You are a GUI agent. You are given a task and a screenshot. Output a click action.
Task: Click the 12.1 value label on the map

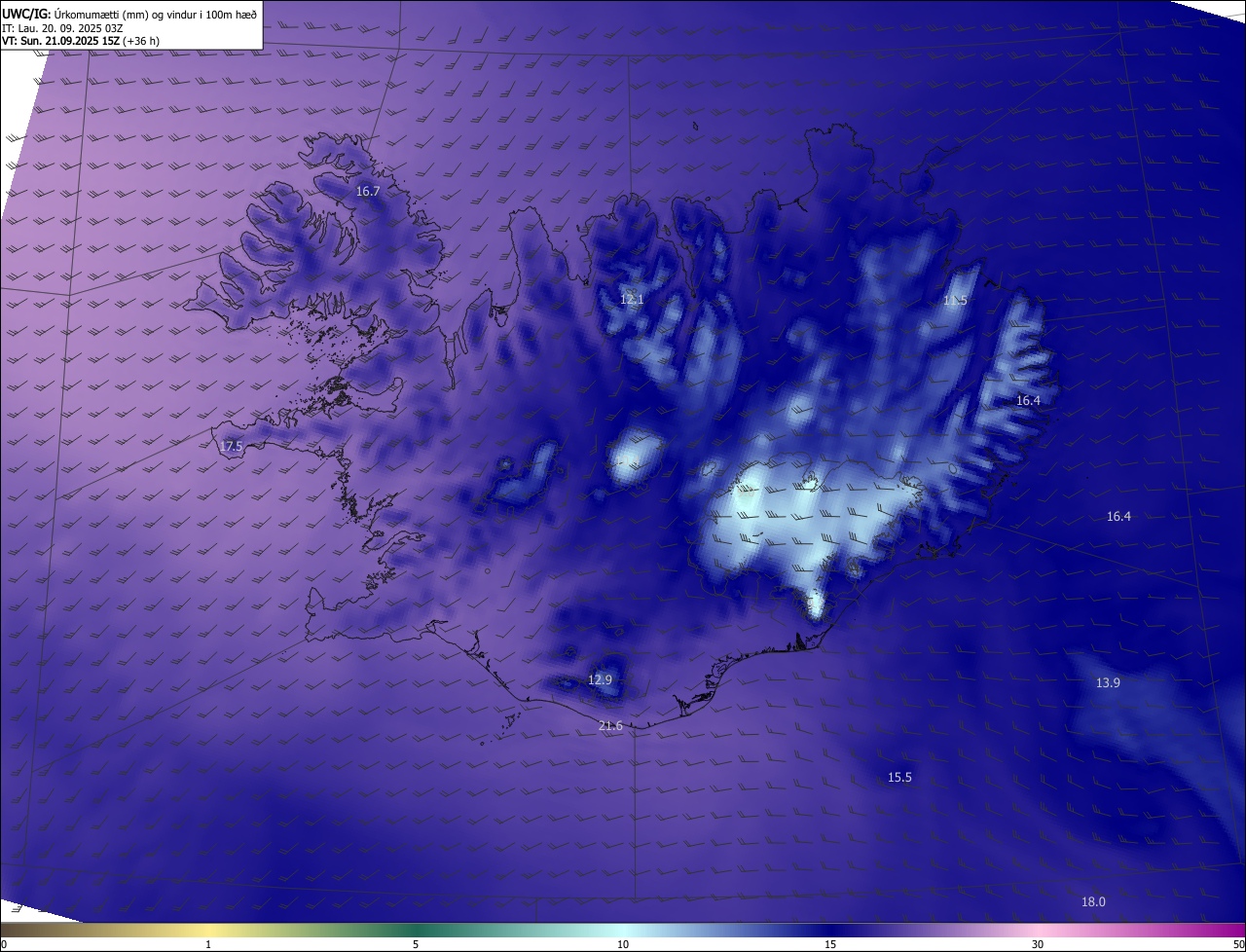[x=632, y=299]
